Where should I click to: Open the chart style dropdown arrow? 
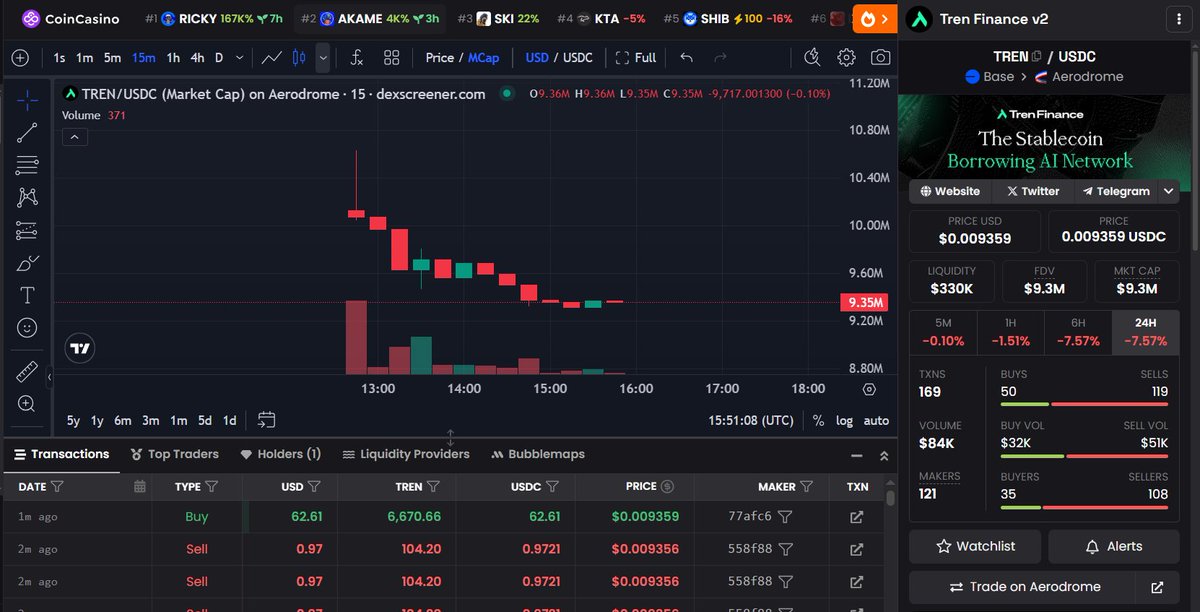coord(323,58)
